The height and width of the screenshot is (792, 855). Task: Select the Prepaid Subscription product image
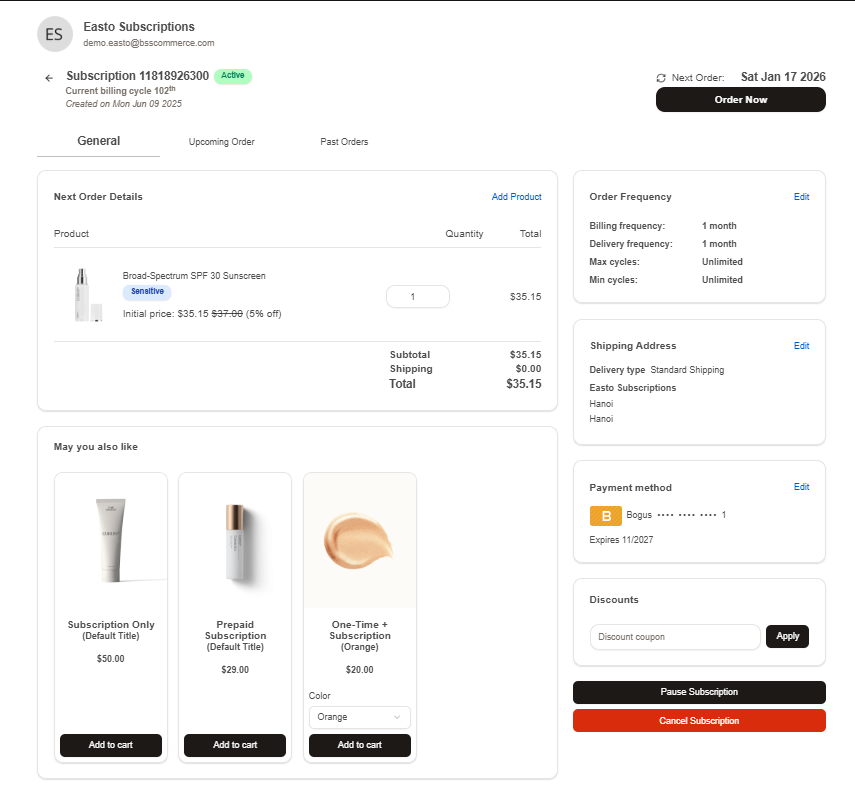tap(235, 540)
